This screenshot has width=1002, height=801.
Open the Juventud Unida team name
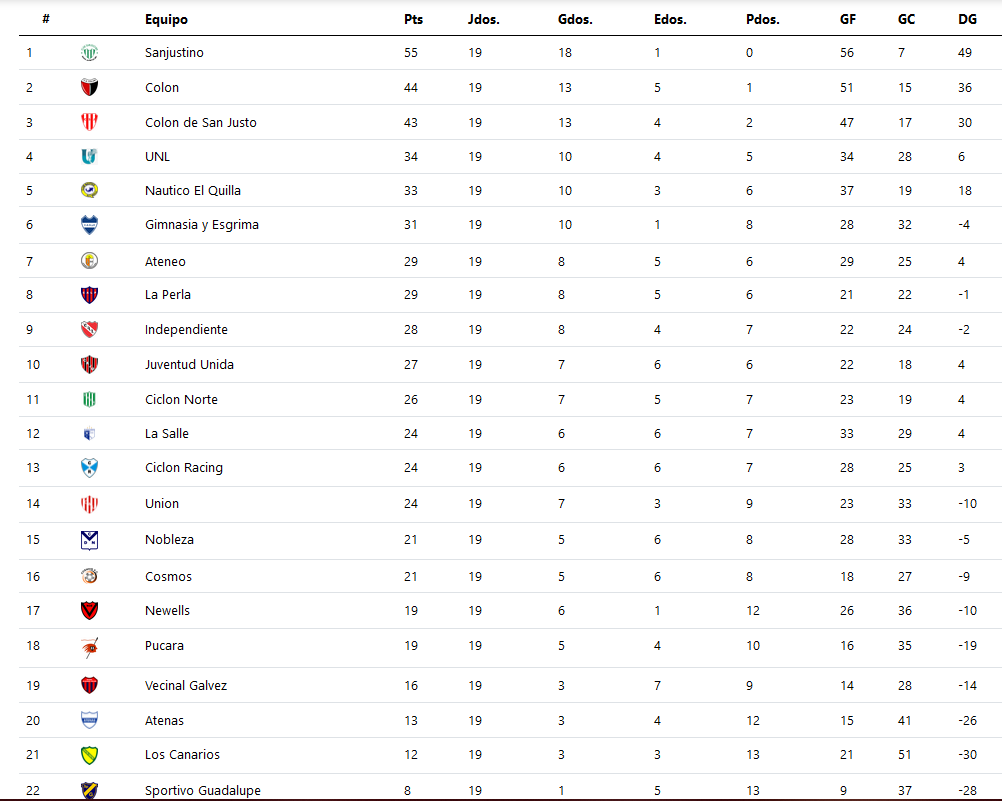(x=189, y=364)
